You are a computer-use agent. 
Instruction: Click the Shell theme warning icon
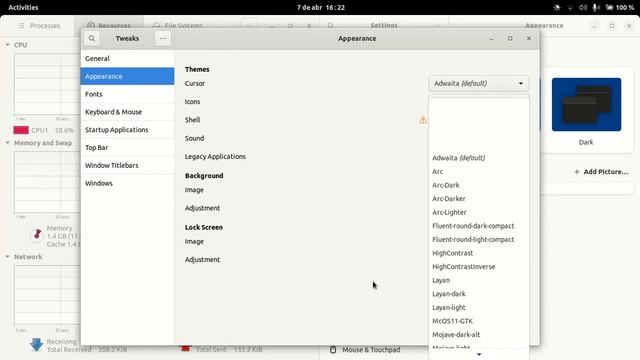(x=423, y=120)
